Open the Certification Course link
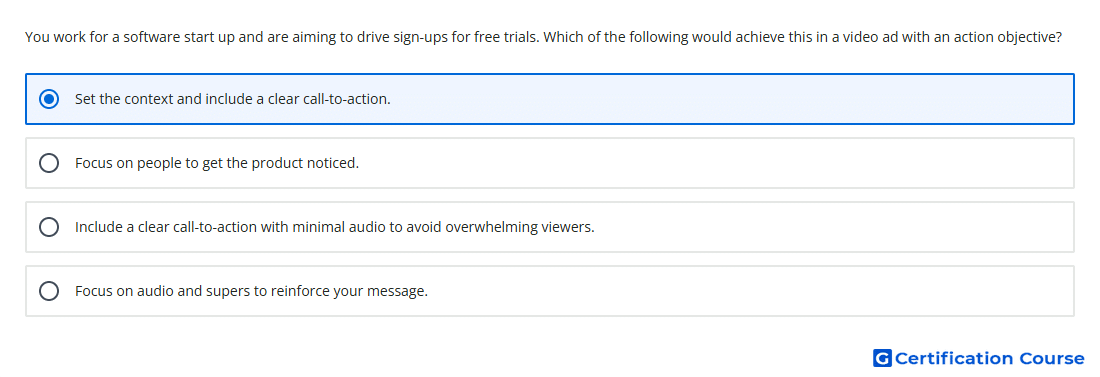This screenshot has width=1100, height=377. click(x=979, y=358)
